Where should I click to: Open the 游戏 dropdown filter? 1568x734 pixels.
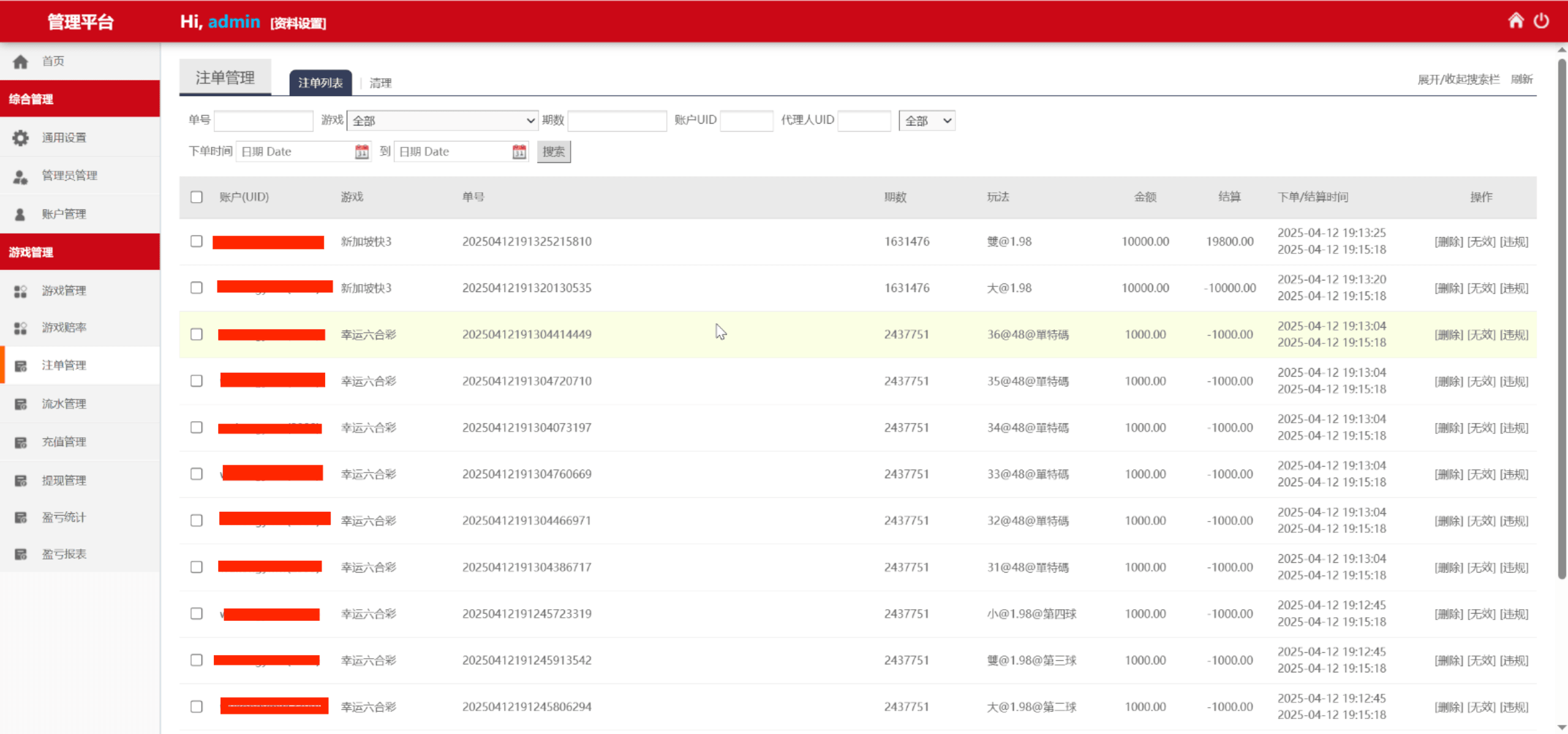point(442,121)
